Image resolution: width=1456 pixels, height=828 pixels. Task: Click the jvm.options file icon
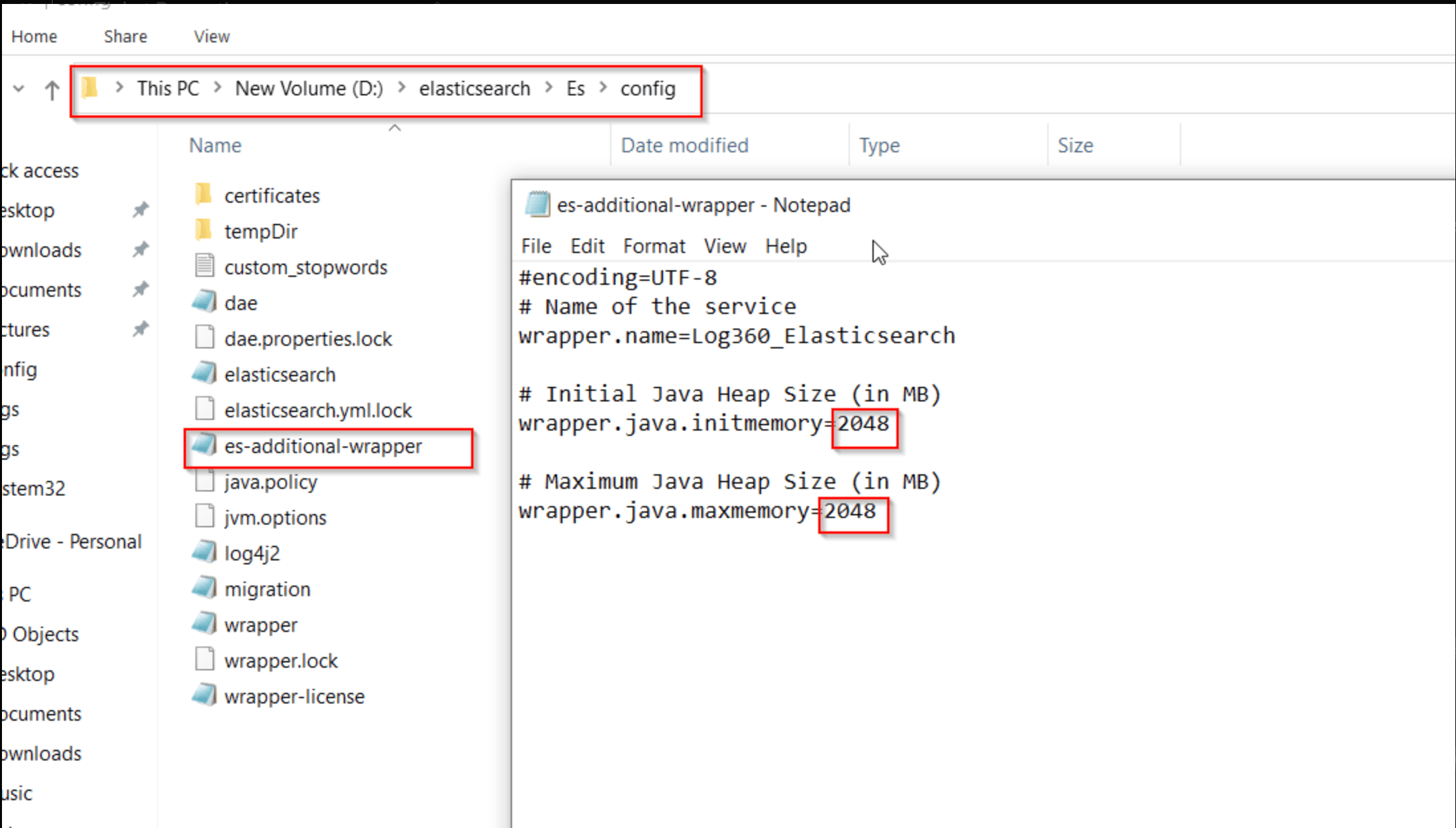click(204, 517)
